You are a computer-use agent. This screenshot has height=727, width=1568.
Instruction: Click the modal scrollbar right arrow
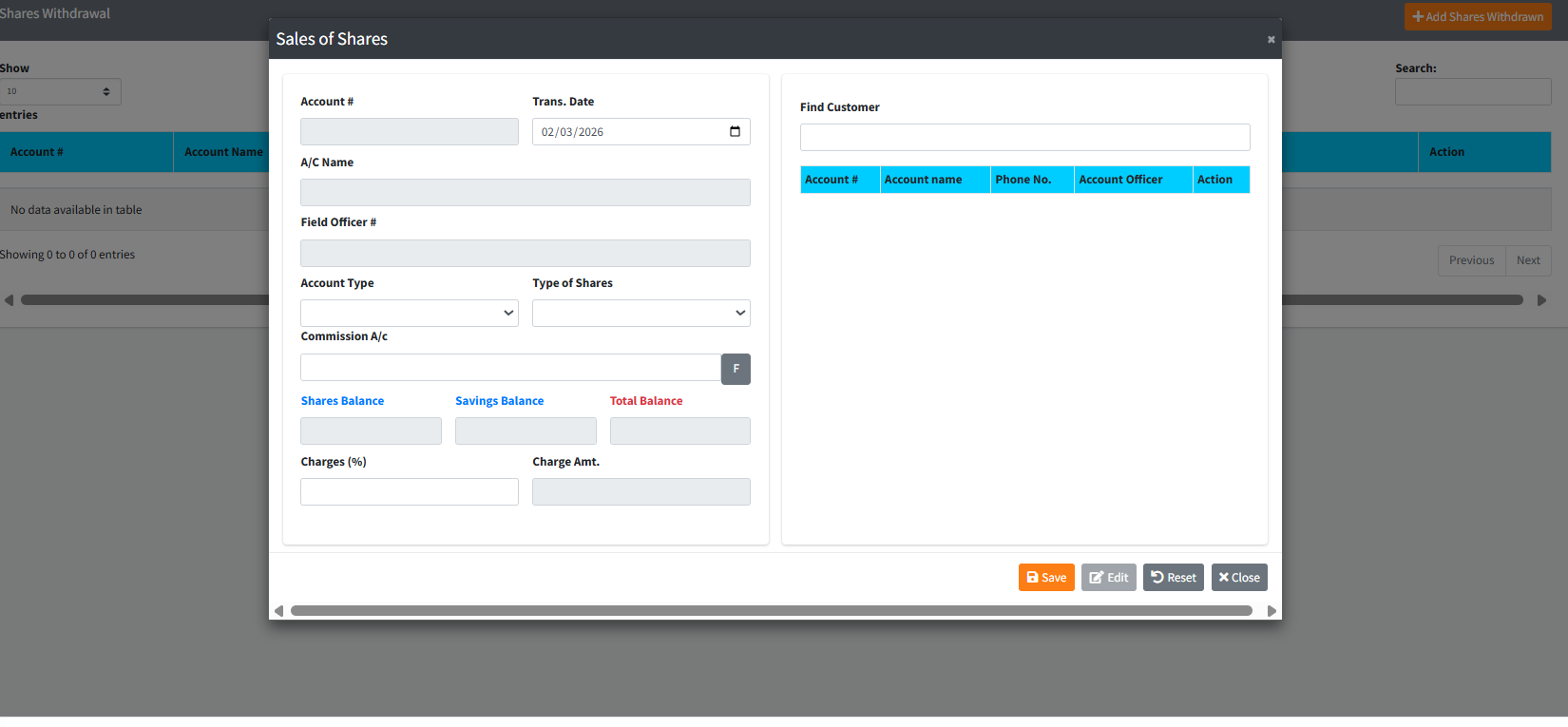tap(1272, 611)
